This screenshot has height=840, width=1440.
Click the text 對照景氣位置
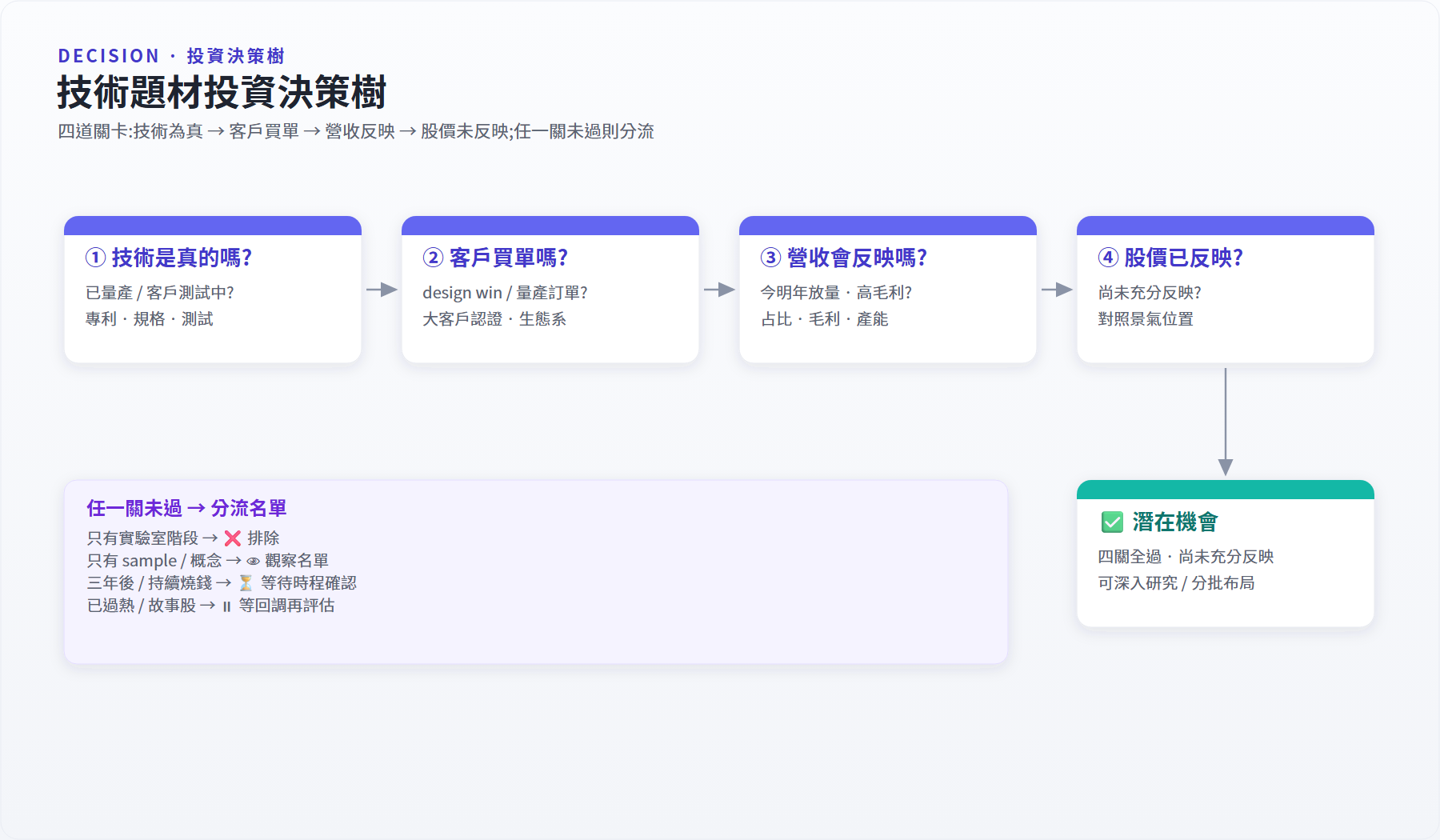pyautogui.click(x=1146, y=319)
